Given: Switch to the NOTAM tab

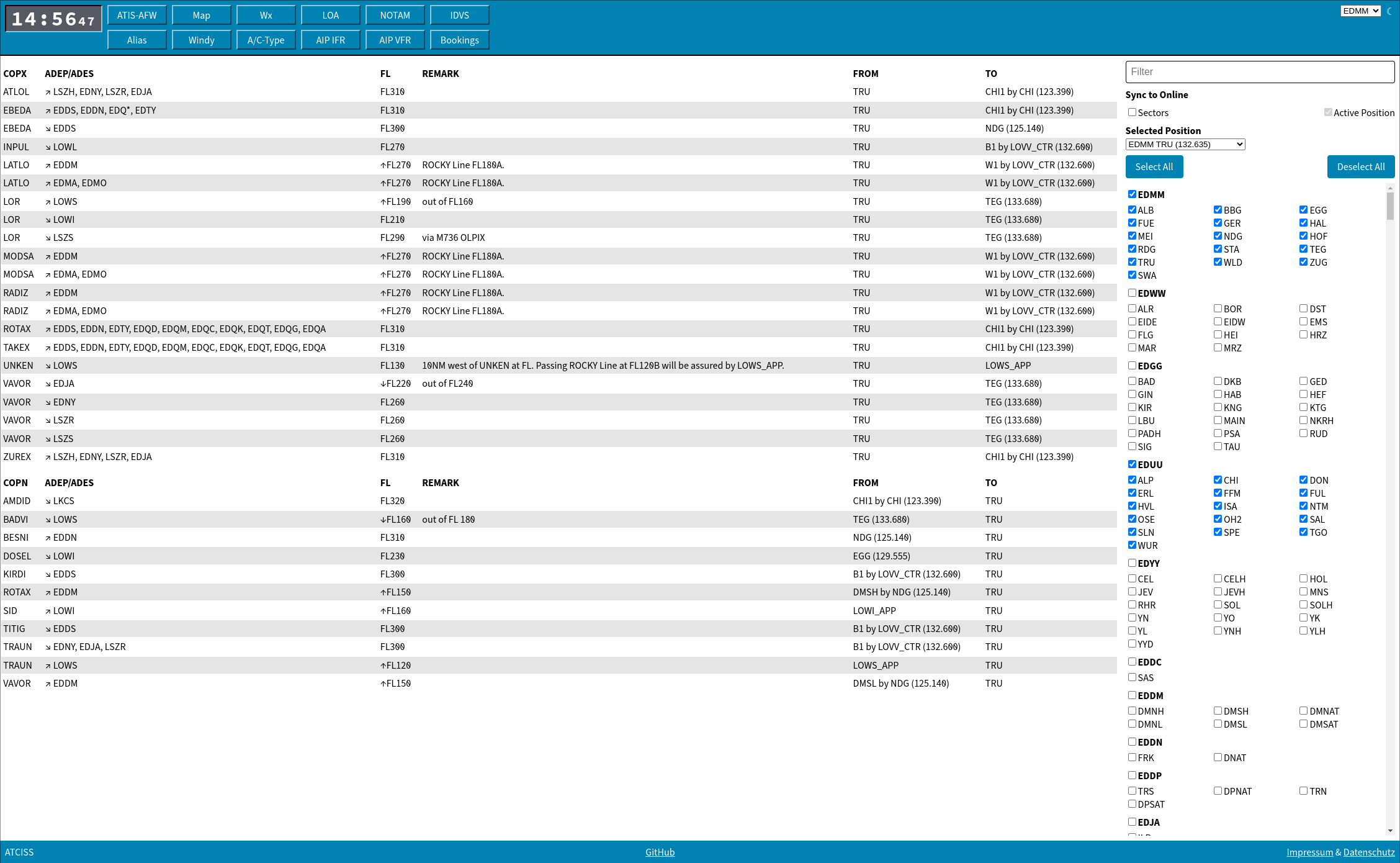Looking at the screenshot, I should [x=395, y=15].
